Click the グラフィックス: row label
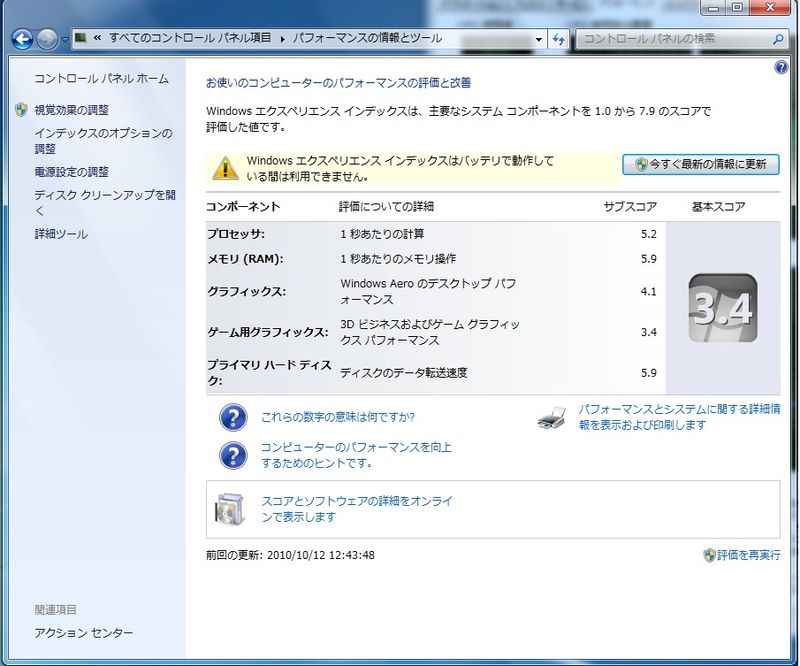 click(x=246, y=291)
